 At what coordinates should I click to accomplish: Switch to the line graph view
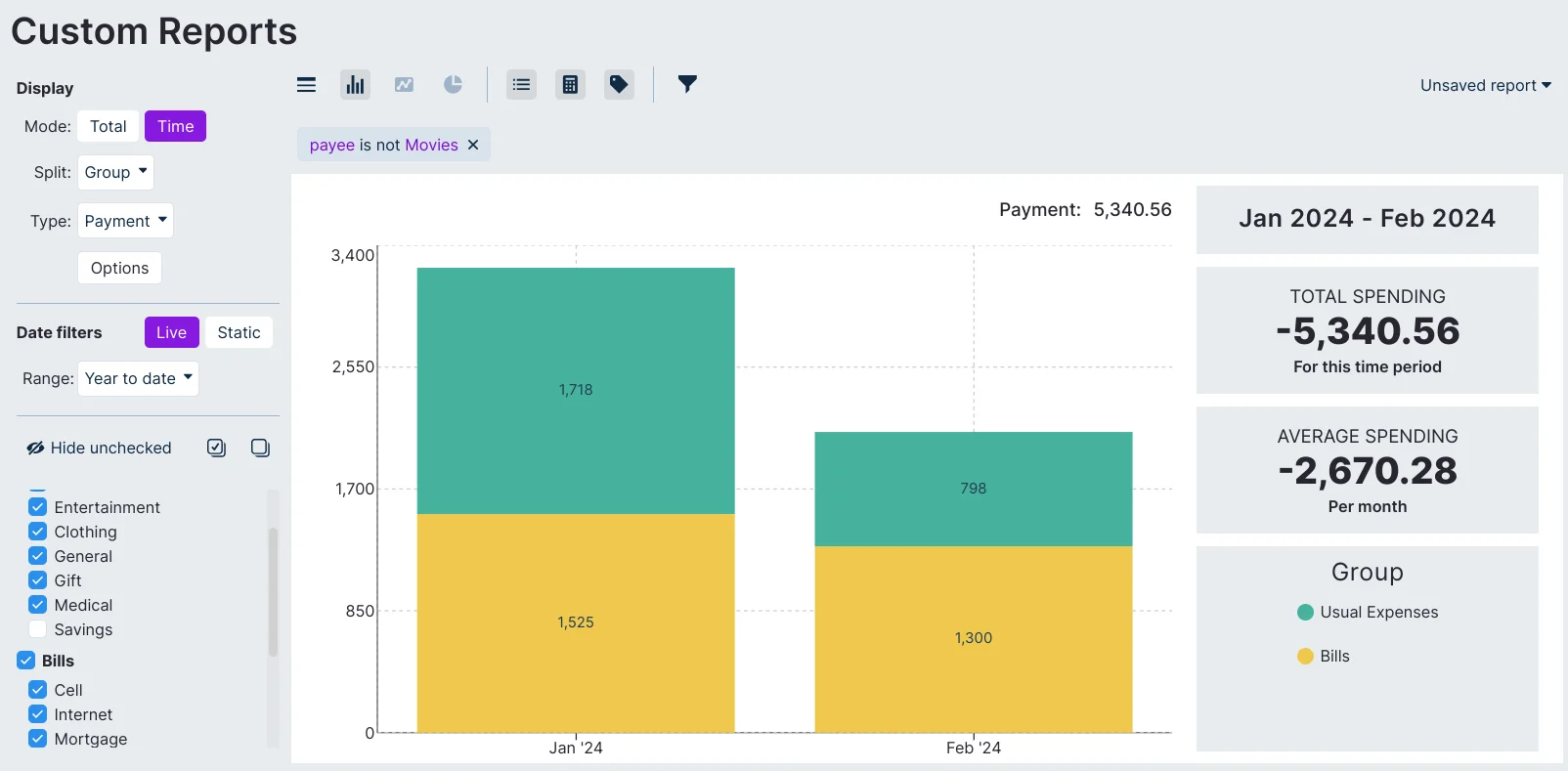[404, 85]
